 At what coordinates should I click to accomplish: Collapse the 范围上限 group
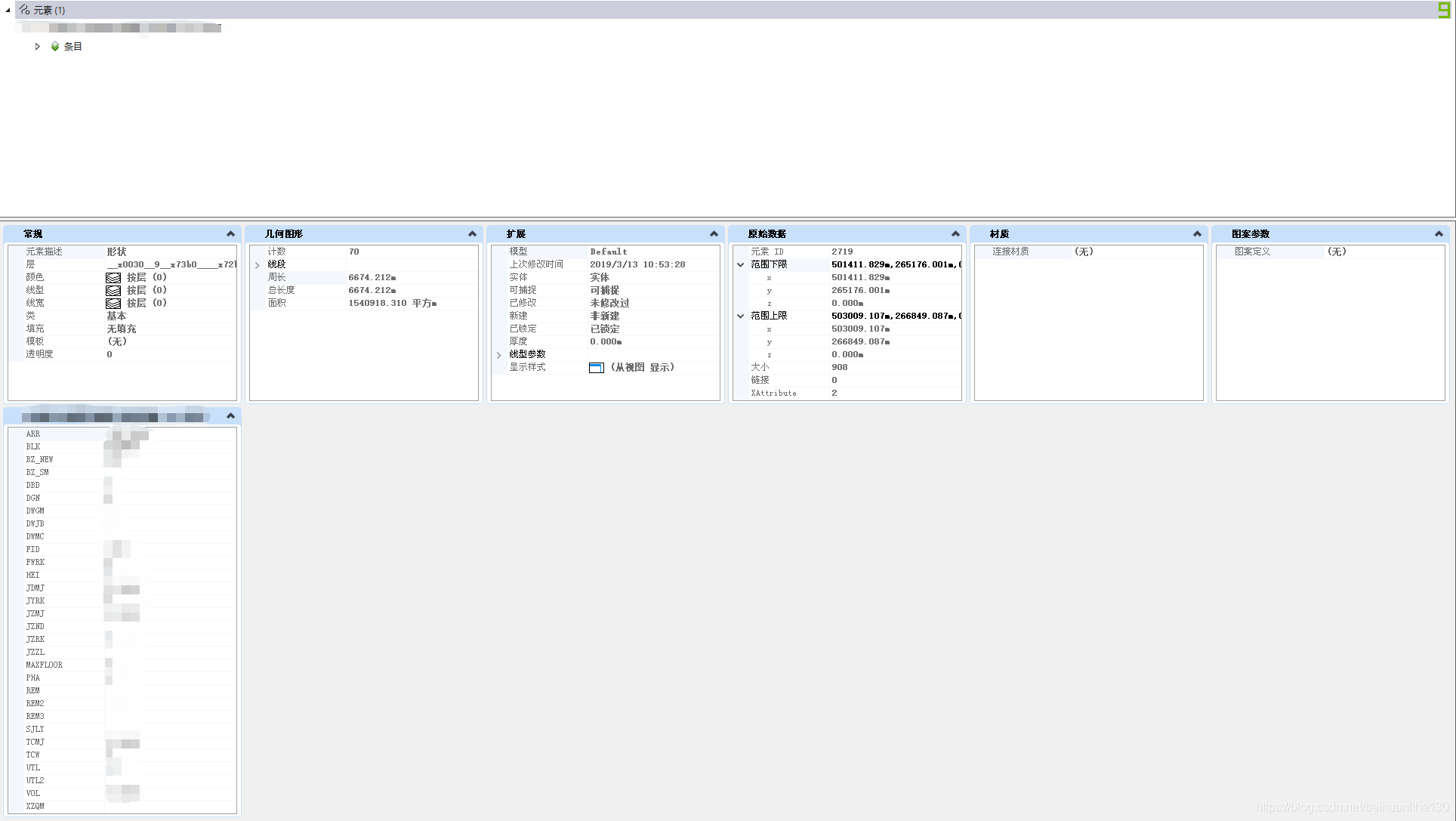click(x=741, y=316)
